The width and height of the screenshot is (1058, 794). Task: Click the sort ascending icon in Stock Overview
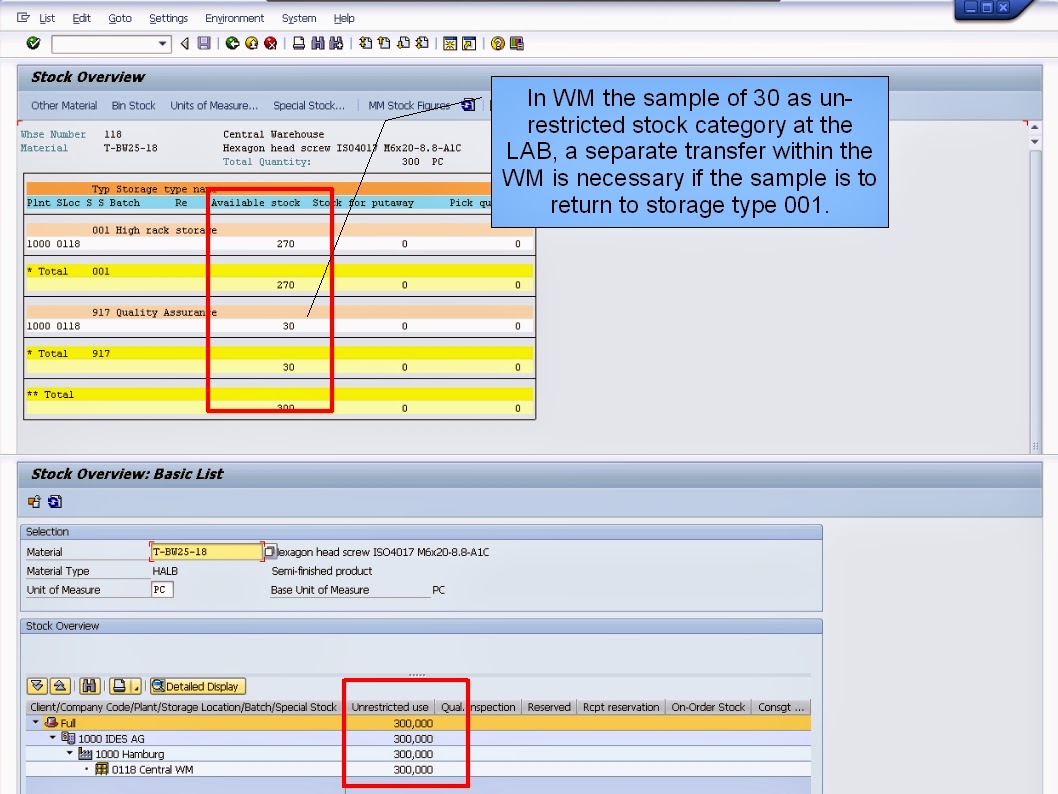pyautogui.click(x=61, y=686)
